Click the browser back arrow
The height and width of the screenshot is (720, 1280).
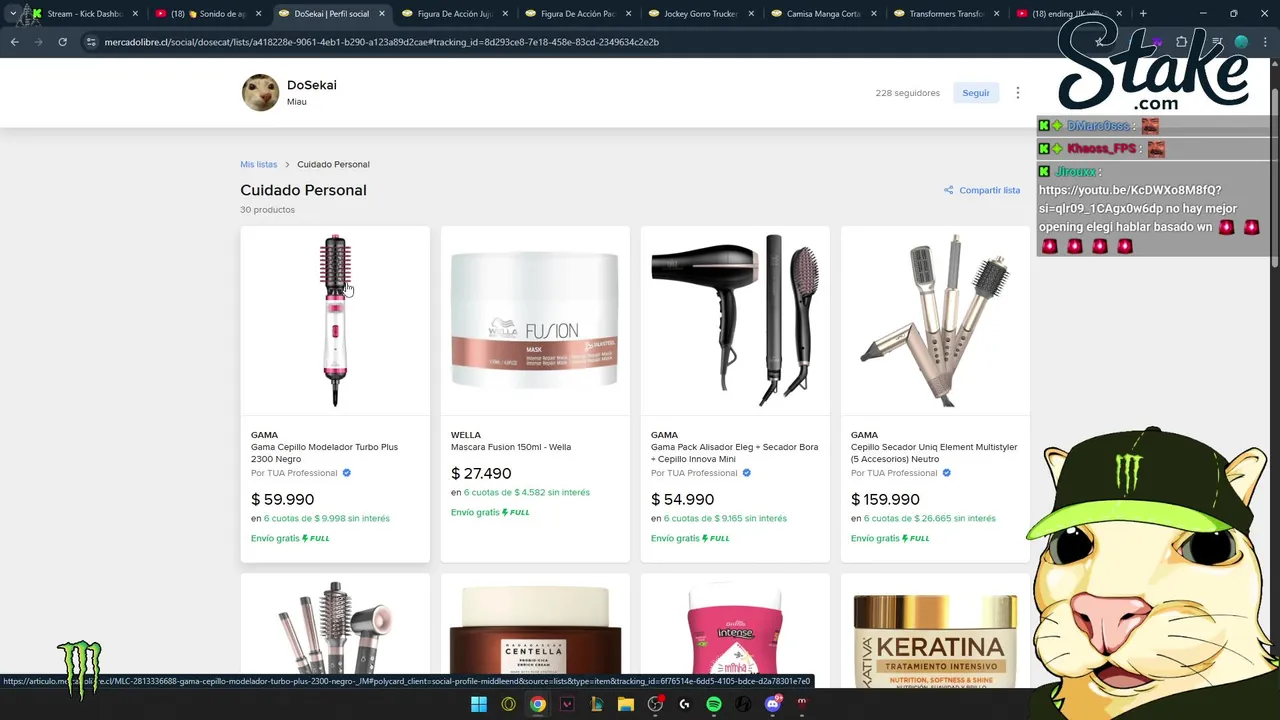pyautogui.click(x=14, y=42)
